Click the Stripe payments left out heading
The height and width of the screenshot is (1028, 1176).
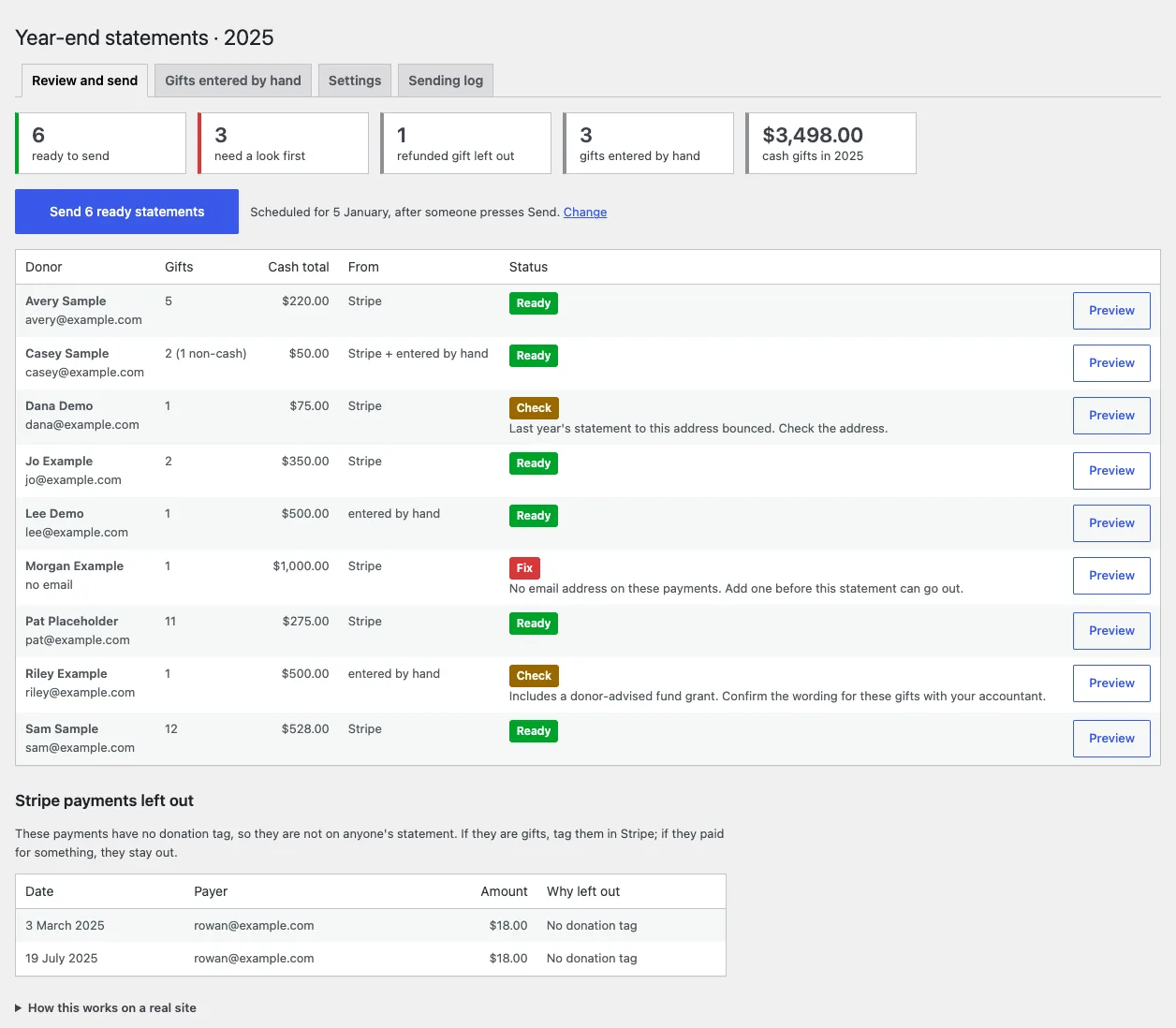click(104, 800)
